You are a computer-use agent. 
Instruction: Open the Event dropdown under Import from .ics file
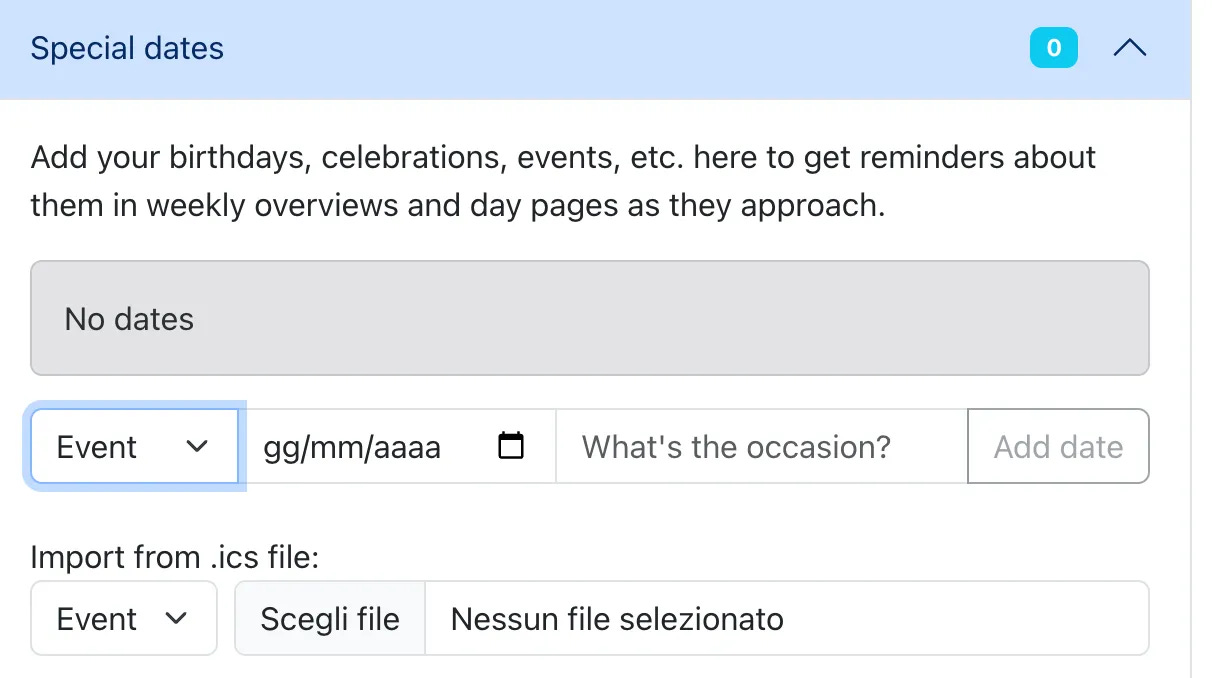click(x=124, y=618)
